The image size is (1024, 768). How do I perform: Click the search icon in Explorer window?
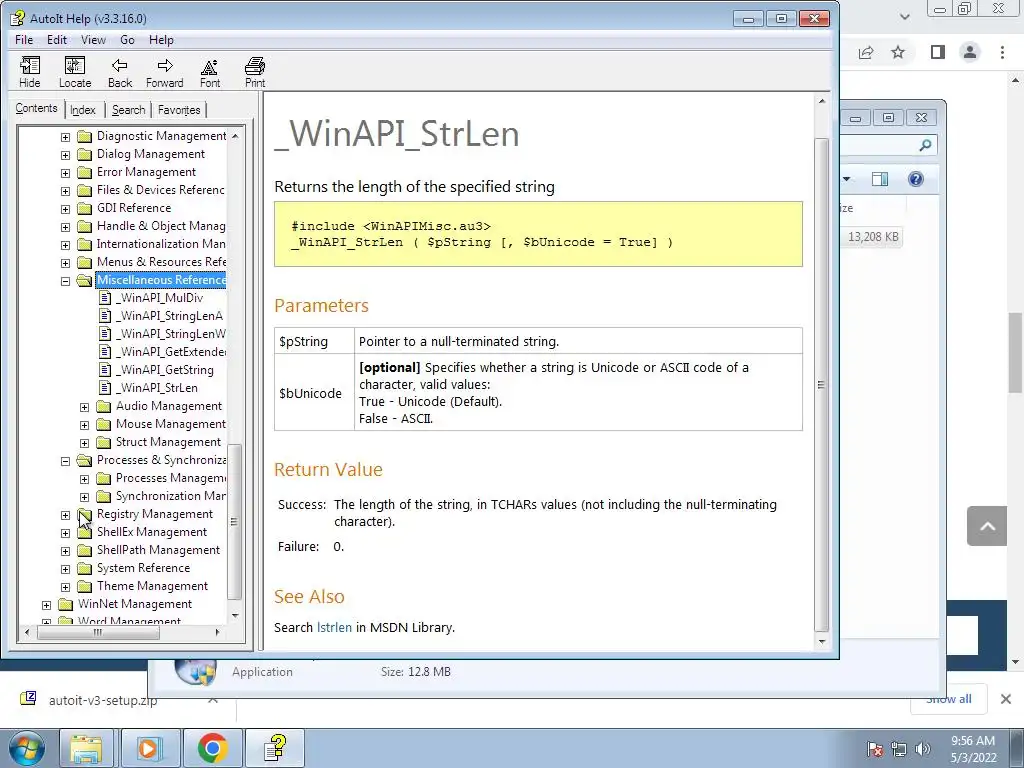pyautogui.click(x=925, y=145)
